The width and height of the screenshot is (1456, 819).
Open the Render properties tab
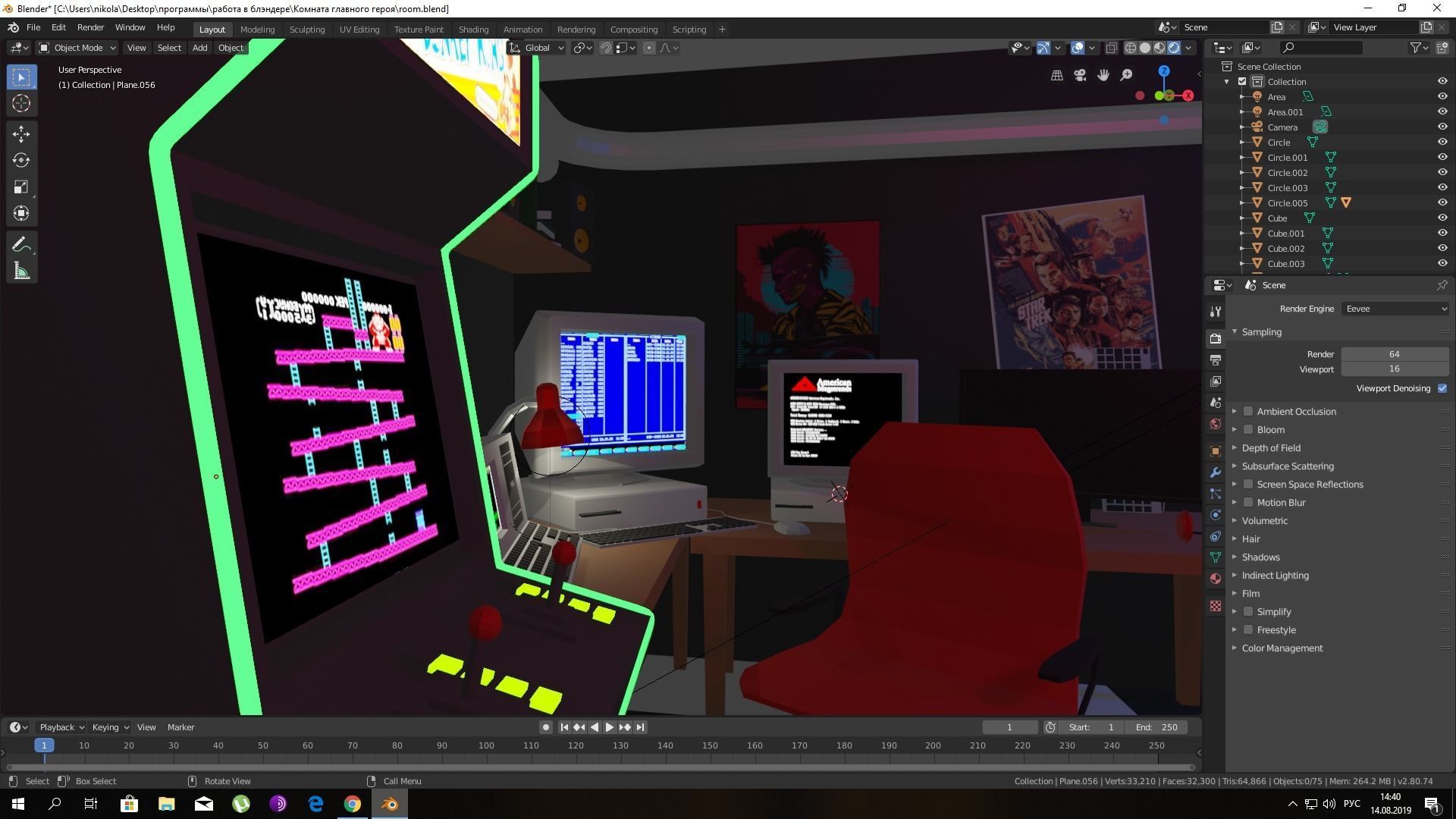pos(1216,338)
